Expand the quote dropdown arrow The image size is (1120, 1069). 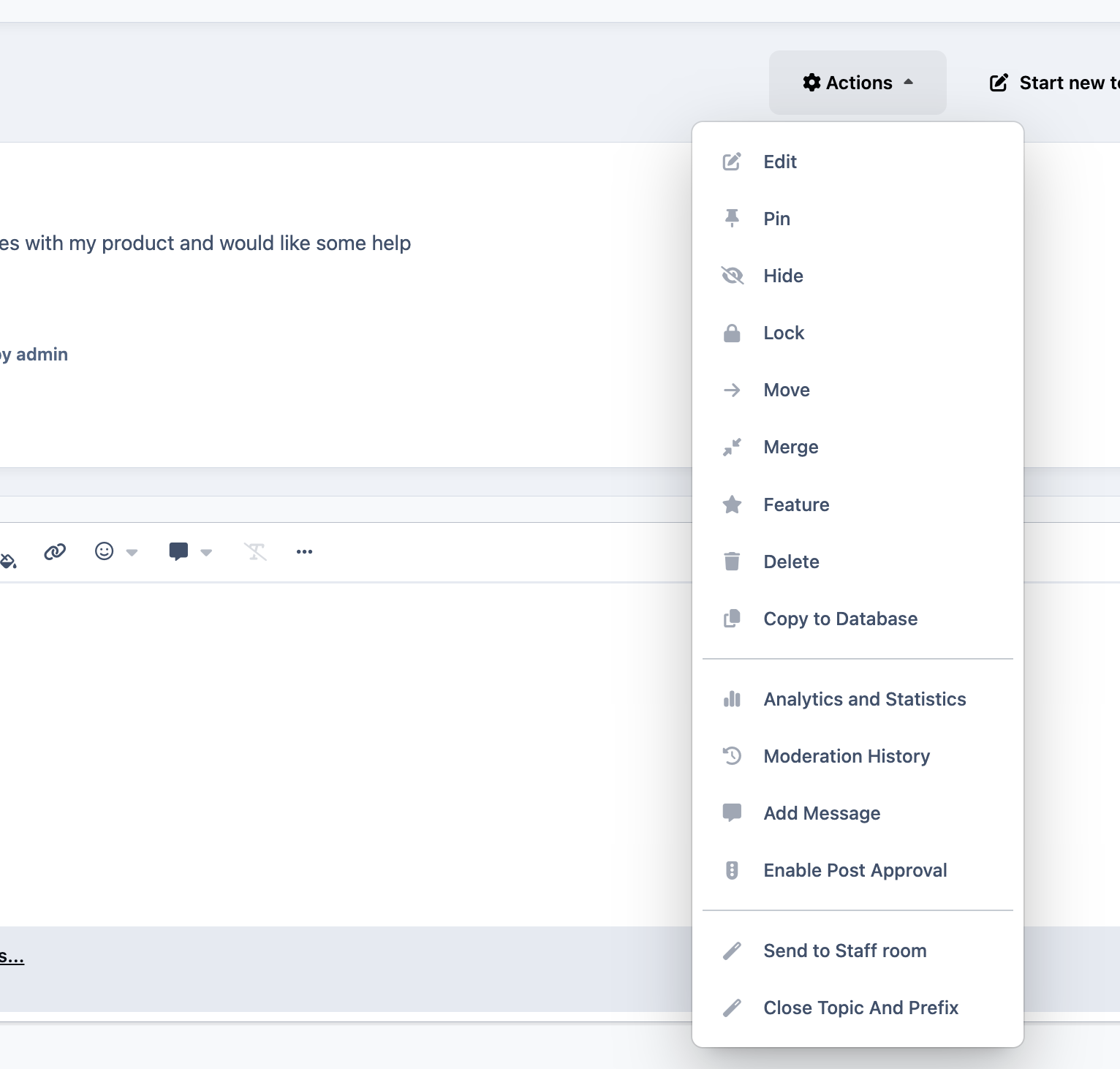(206, 553)
